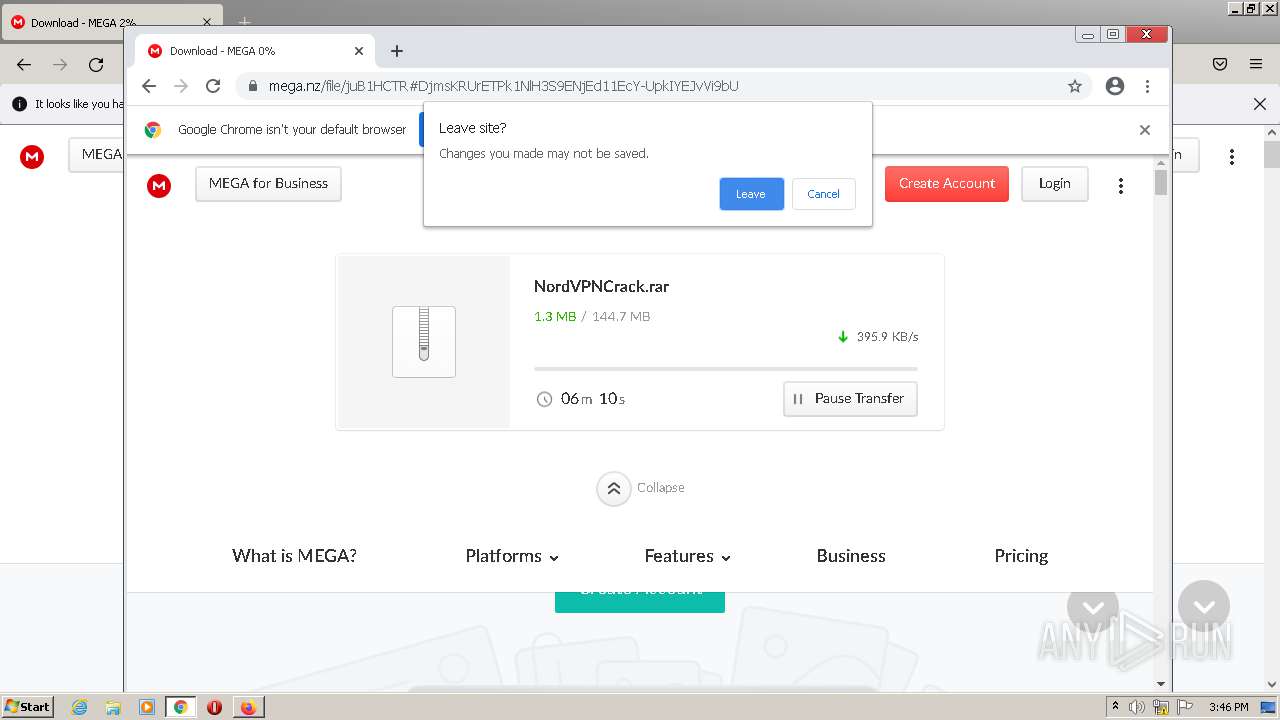The height and width of the screenshot is (720, 1280).
Task: Open the Pricing menu item
Action: click(1021, 556)
